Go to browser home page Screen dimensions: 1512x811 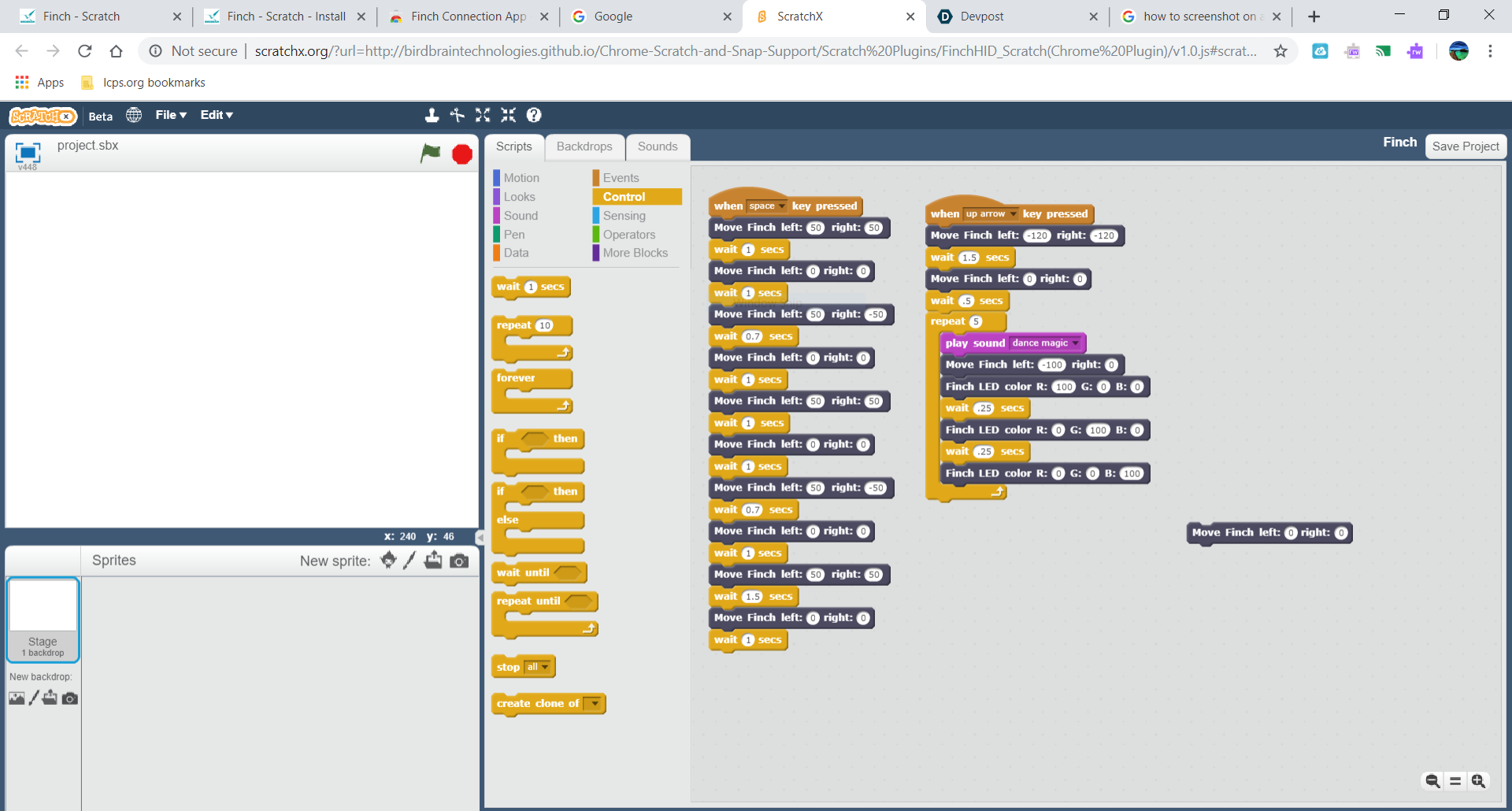coord(116,51)
